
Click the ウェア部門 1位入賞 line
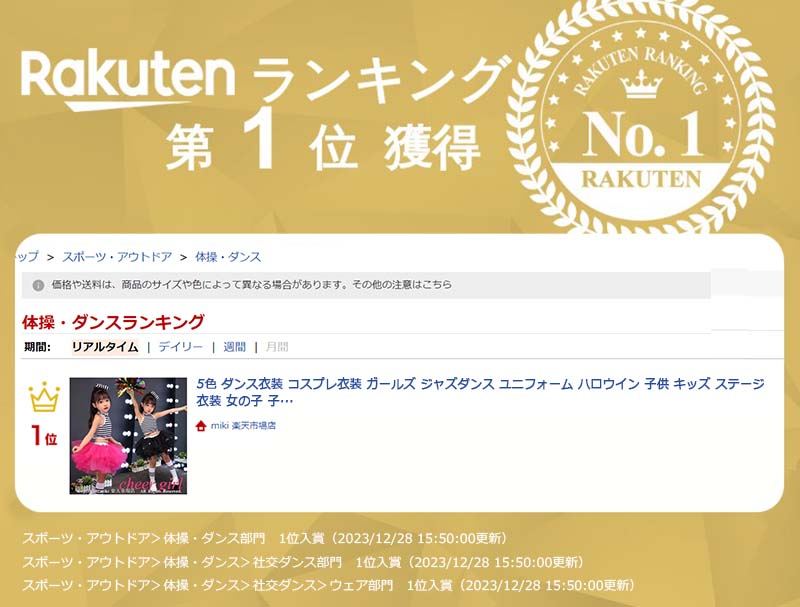point(329,585)
